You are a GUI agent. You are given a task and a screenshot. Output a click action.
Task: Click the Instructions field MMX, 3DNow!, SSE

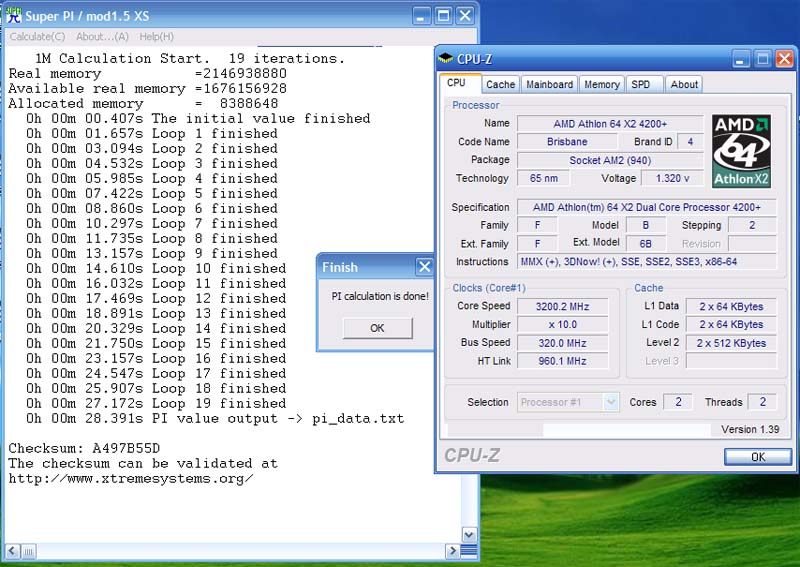point(646,261)
